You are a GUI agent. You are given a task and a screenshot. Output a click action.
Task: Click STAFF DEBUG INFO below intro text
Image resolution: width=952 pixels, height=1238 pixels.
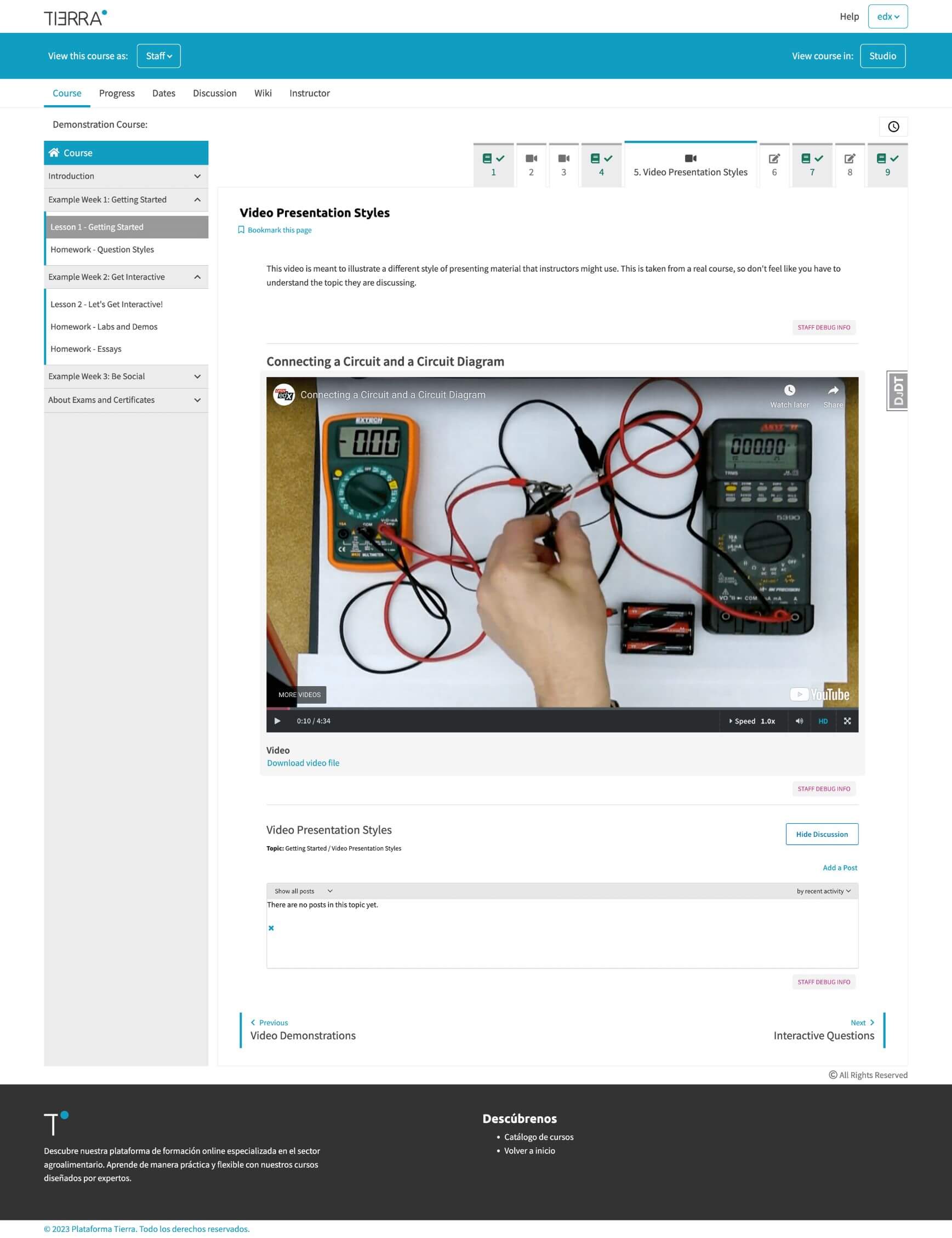click(823, 327)
